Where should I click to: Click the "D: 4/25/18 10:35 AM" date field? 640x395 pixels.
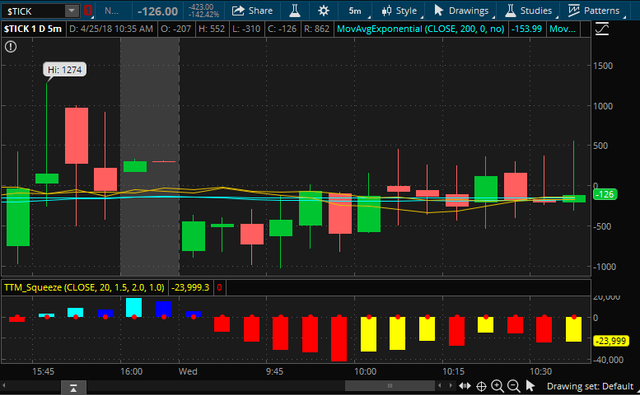tap(111, 29)
